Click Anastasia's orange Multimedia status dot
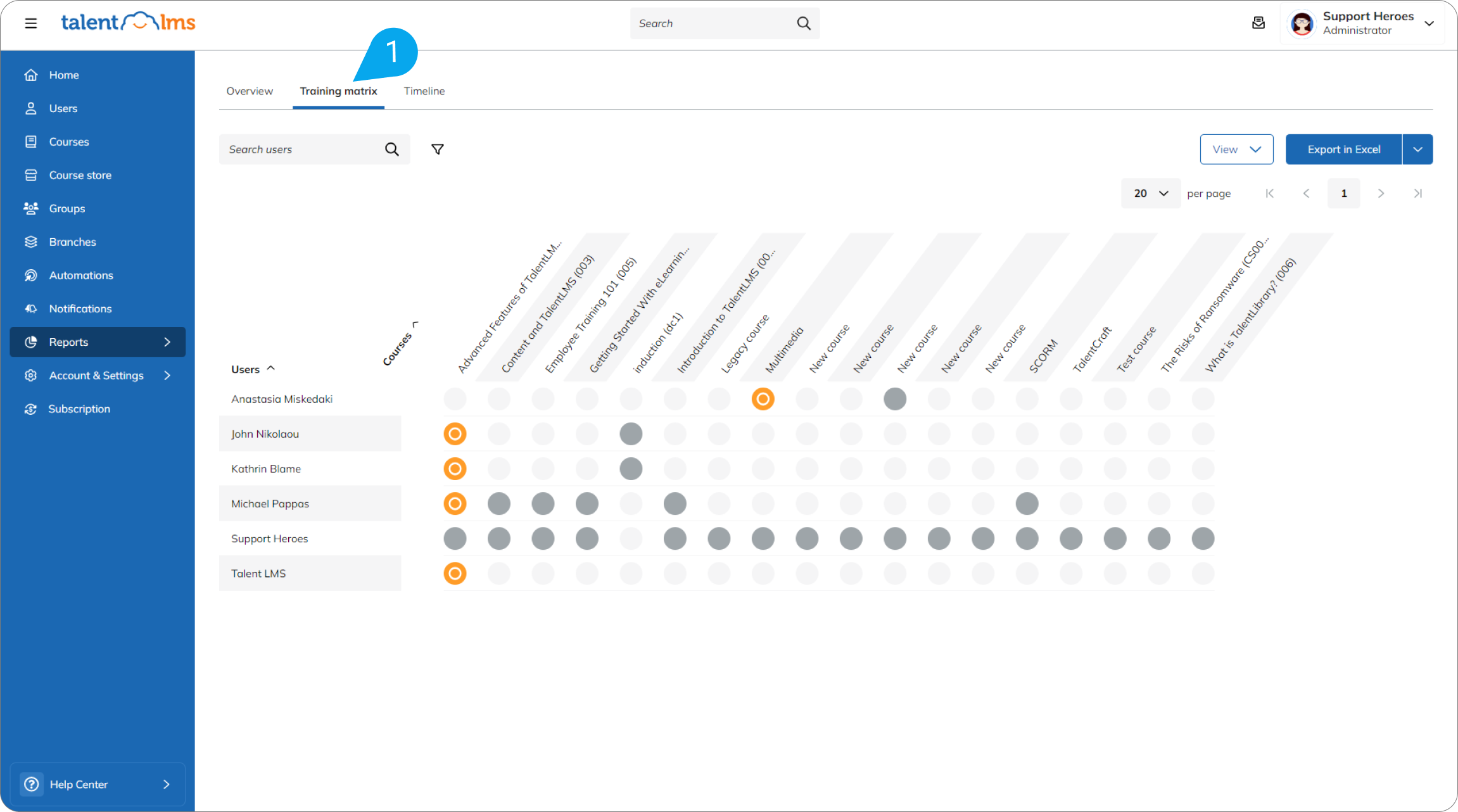 click(x=763, y=399)
